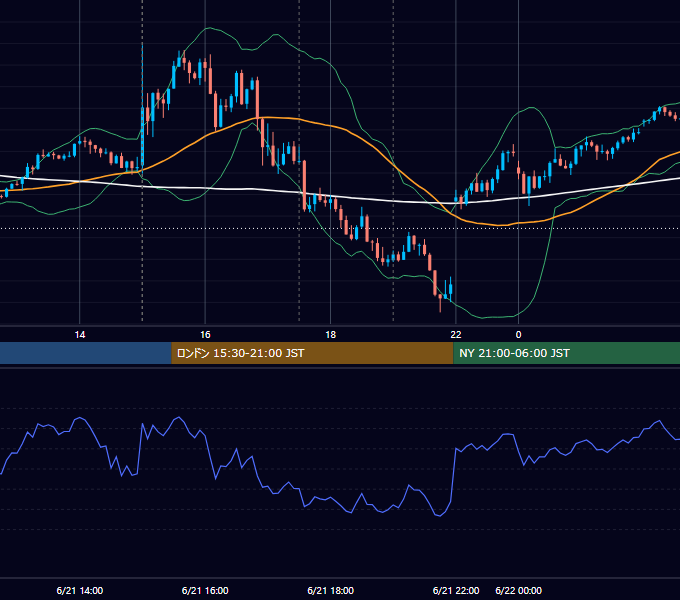Click the 14 hour label on price chart axis
The height and width of the screenshot is (600, 680).
[80, 335]
